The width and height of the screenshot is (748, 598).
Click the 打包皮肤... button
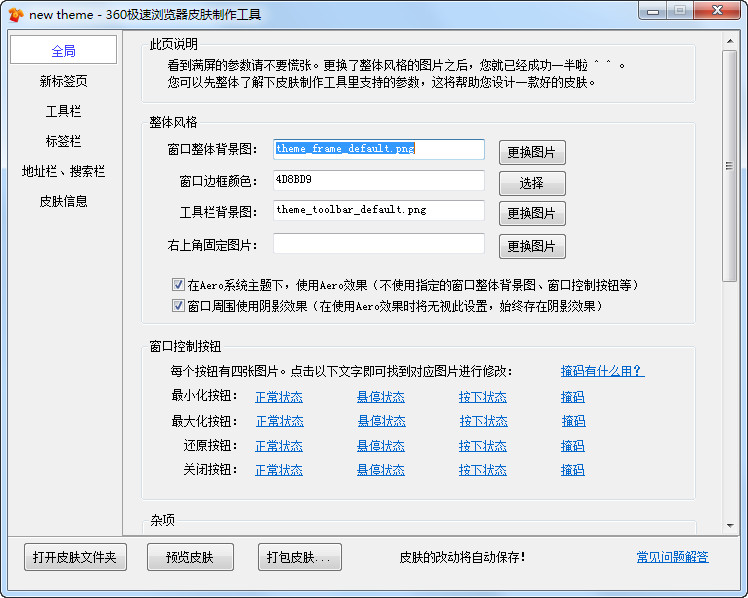300,557
